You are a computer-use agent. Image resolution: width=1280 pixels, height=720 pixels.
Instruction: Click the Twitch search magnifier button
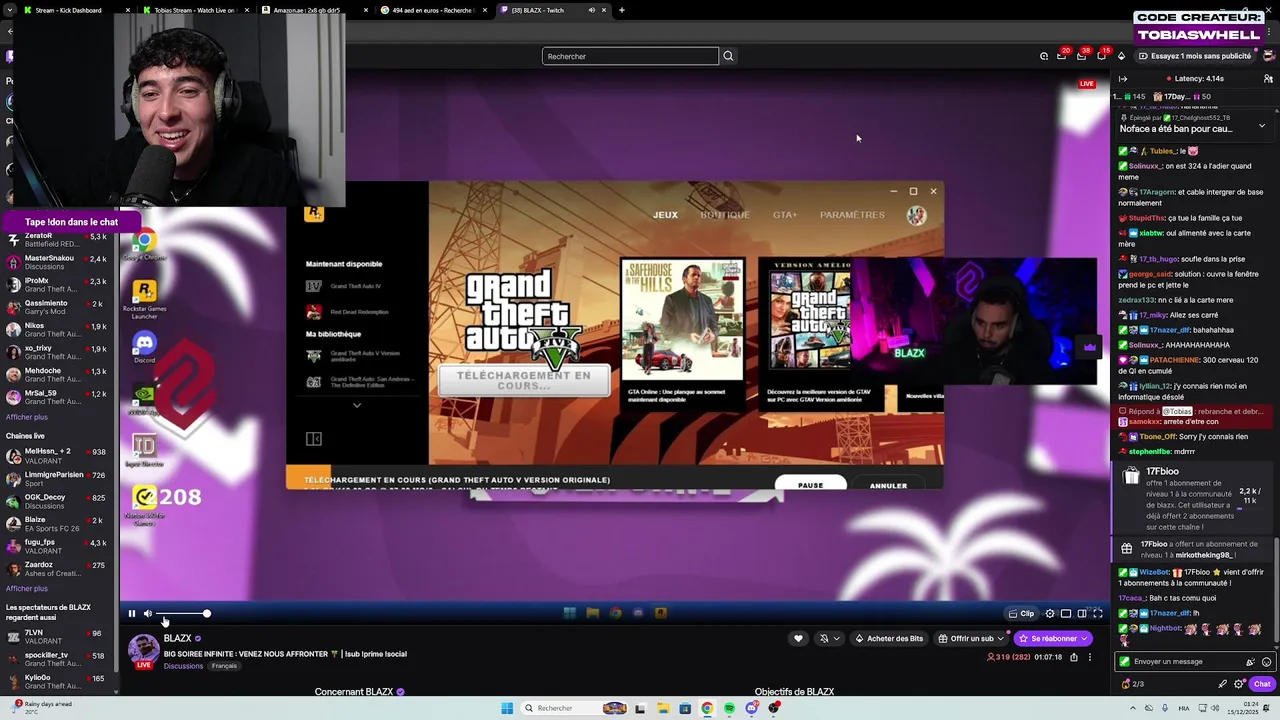pyautogui.click(x=728, y=56)
